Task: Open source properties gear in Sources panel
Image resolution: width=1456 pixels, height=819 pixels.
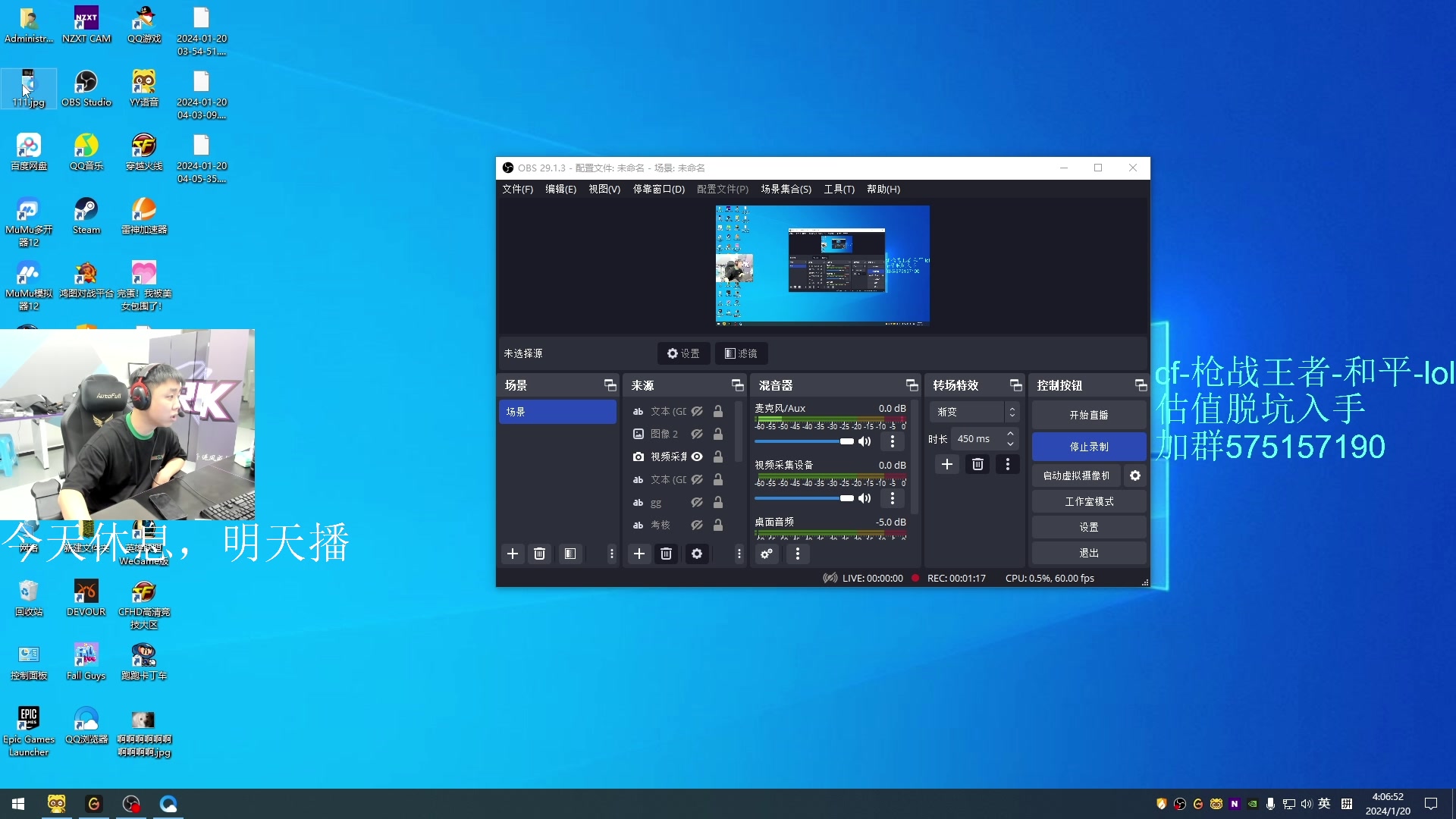Action: (x=696, y=554)
